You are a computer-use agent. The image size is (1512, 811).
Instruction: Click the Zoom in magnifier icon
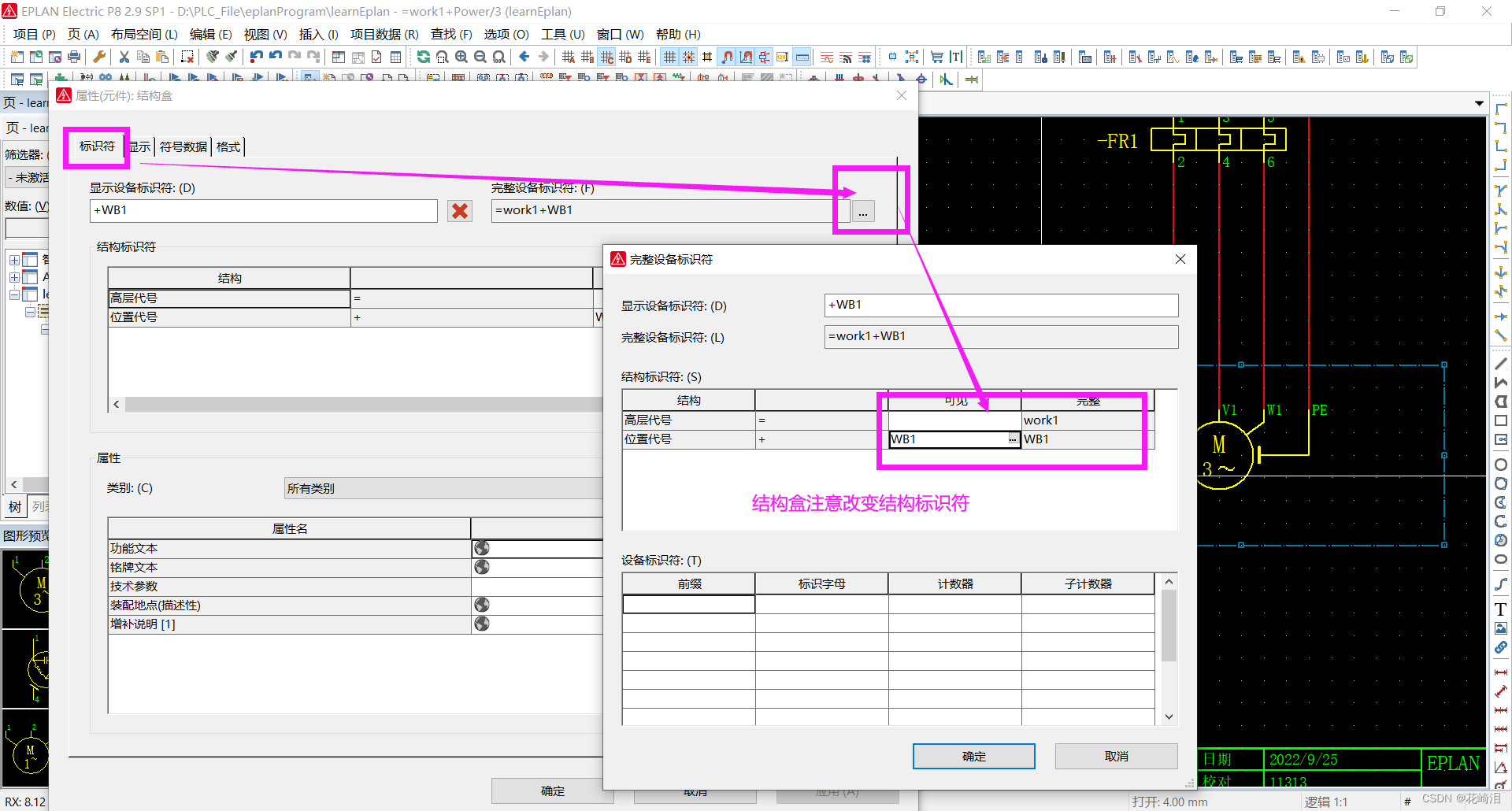pos(461,57)
